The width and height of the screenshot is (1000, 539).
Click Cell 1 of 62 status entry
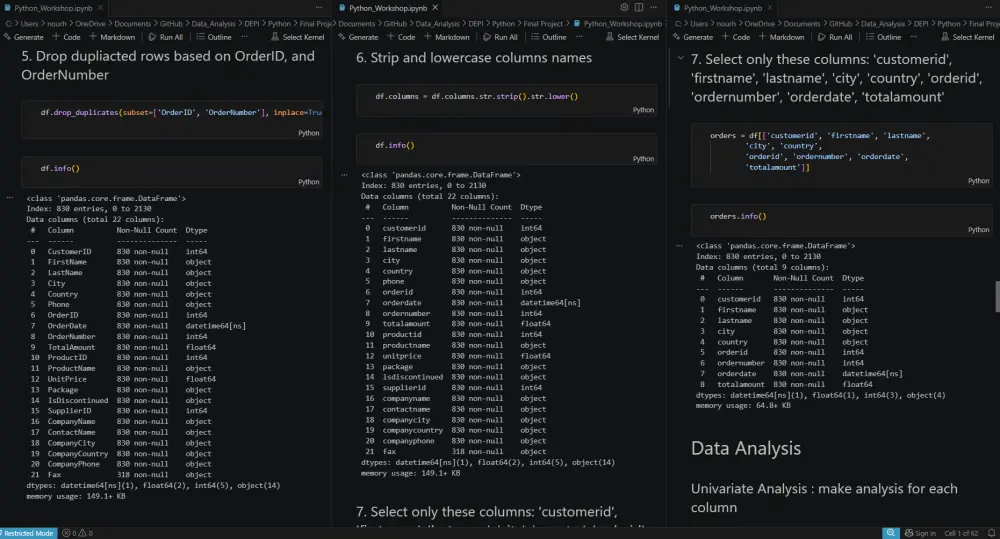(961, 533)
